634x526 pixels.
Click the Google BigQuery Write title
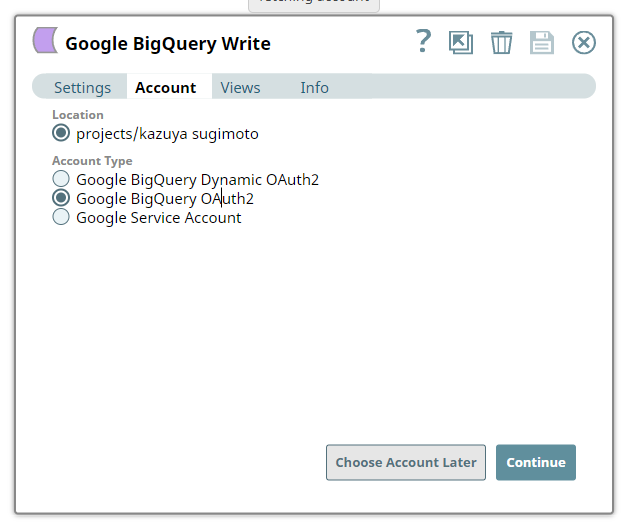(x=168, y=44)
